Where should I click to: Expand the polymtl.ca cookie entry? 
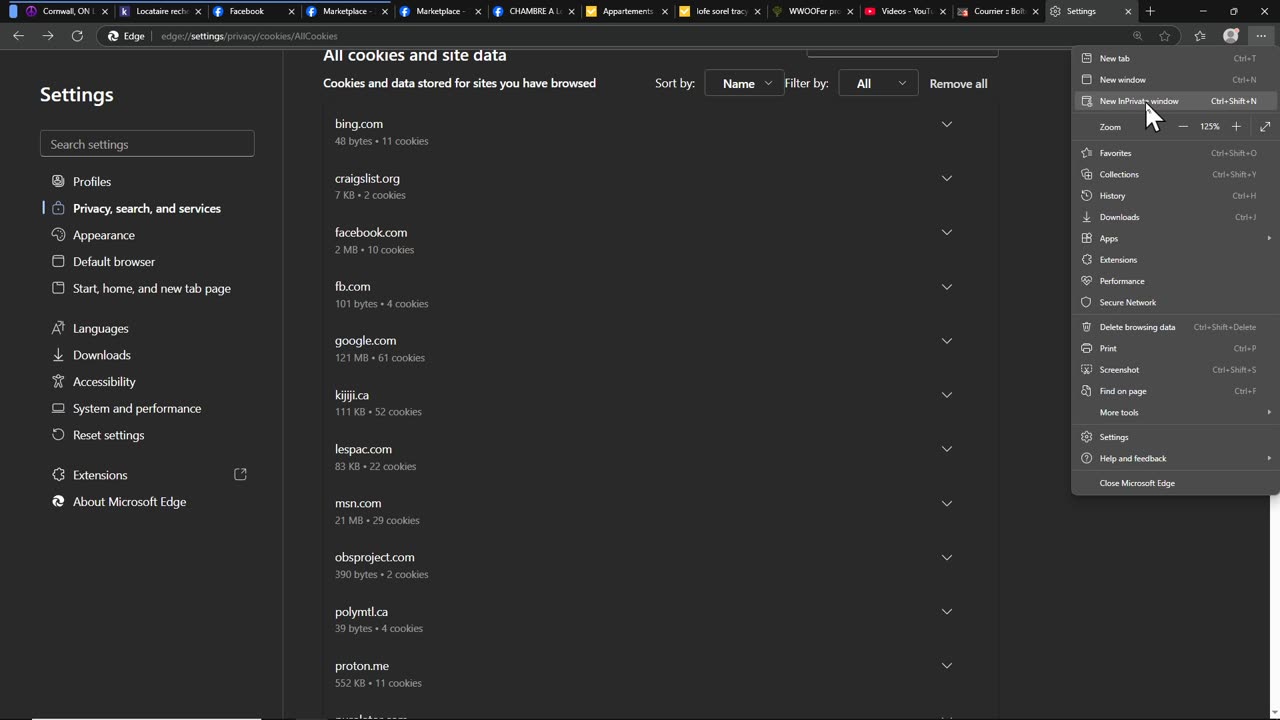(x=946, y=612)
